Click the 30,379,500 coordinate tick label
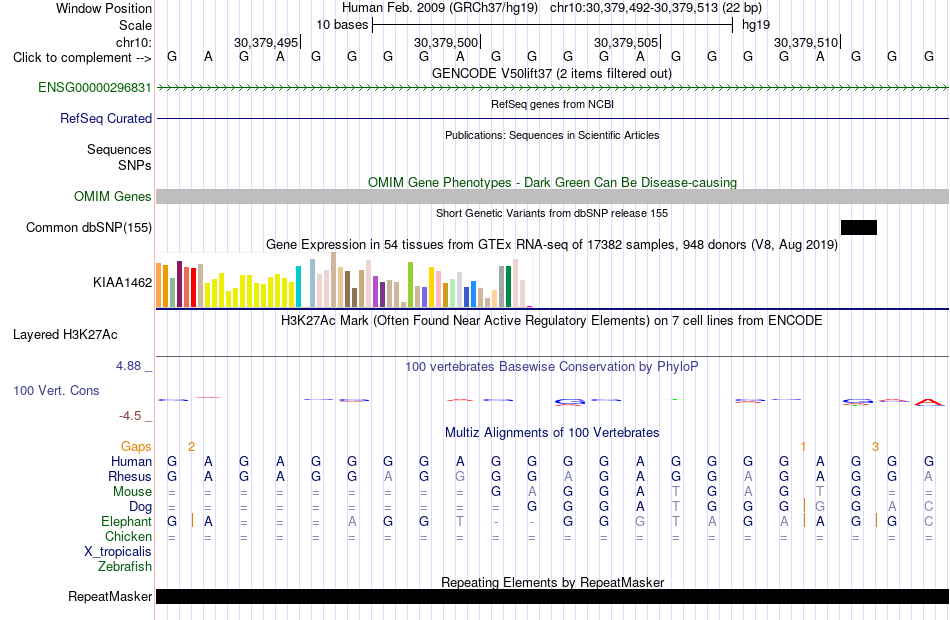 446,42
